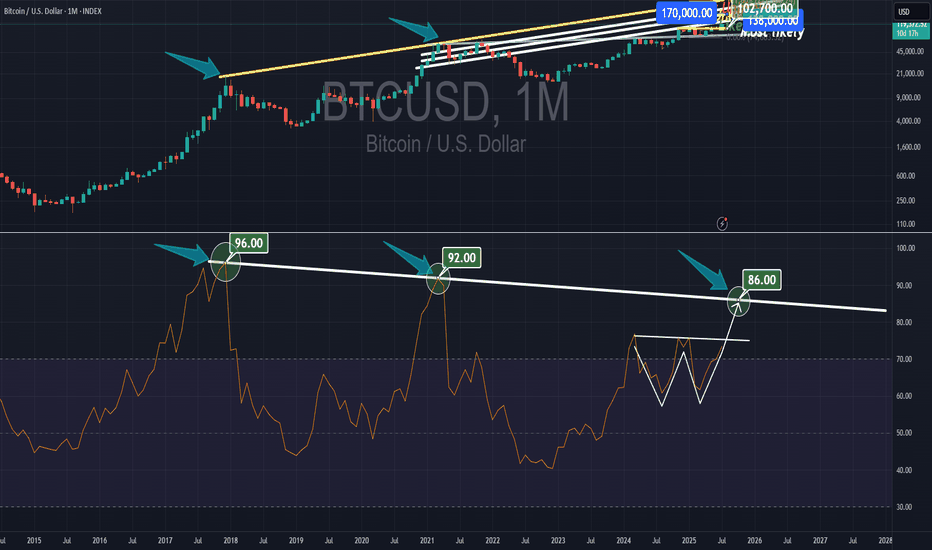Click 600.00 on the price axis

pos(906,176)
